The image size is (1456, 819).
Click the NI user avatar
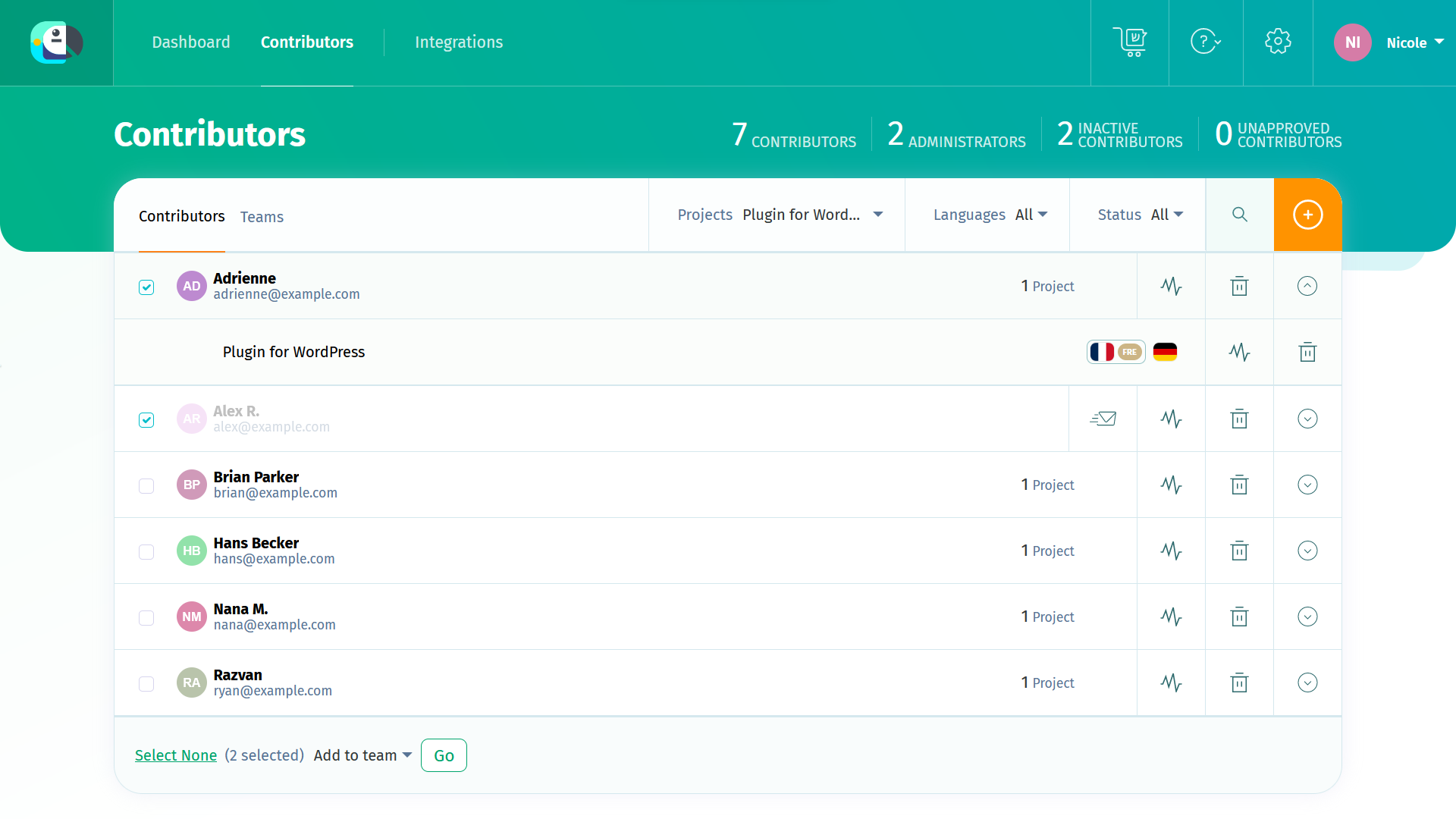(x=1353, y=42)
